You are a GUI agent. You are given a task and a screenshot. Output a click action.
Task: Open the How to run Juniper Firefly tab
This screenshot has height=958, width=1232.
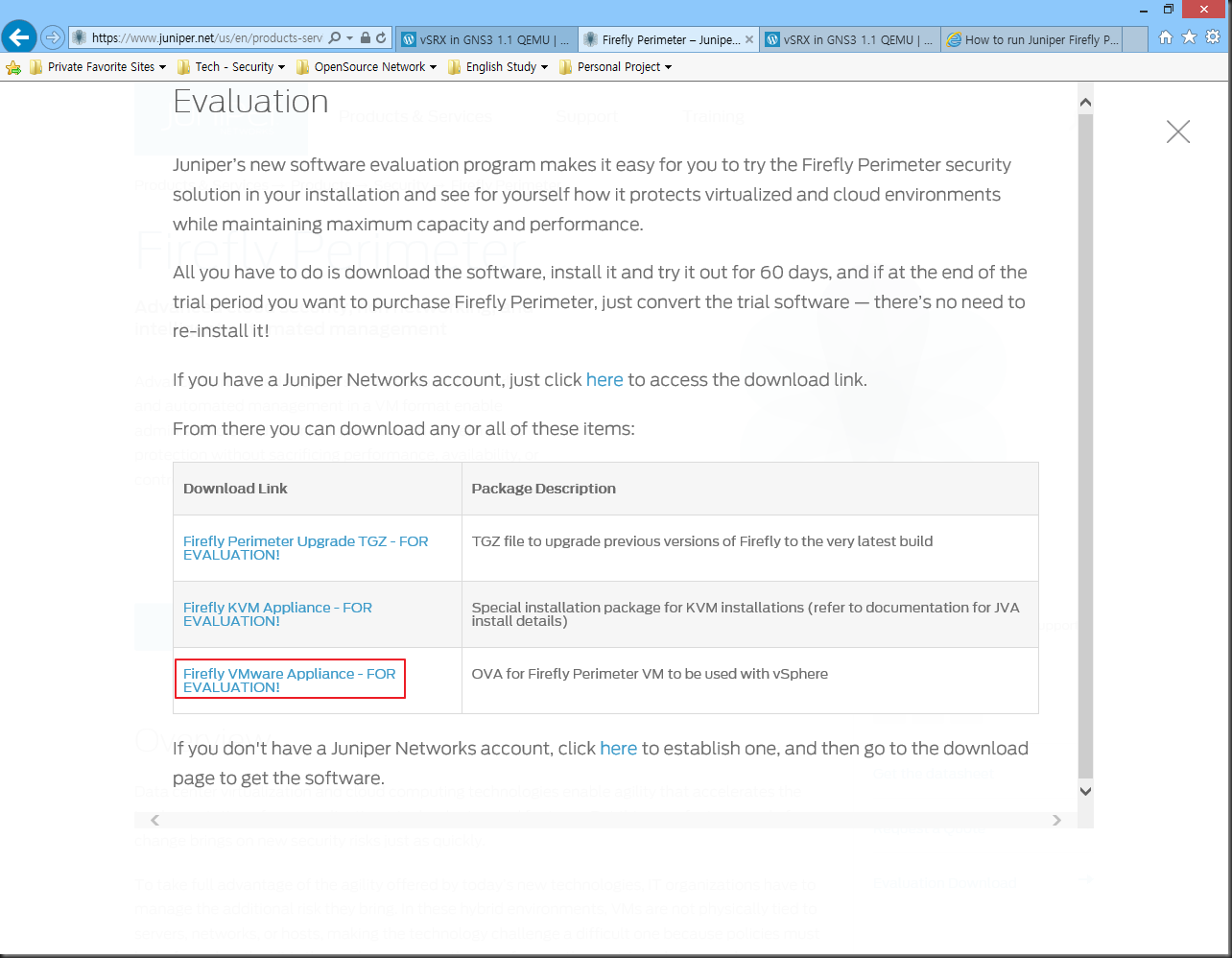(x=1031, y=39)
